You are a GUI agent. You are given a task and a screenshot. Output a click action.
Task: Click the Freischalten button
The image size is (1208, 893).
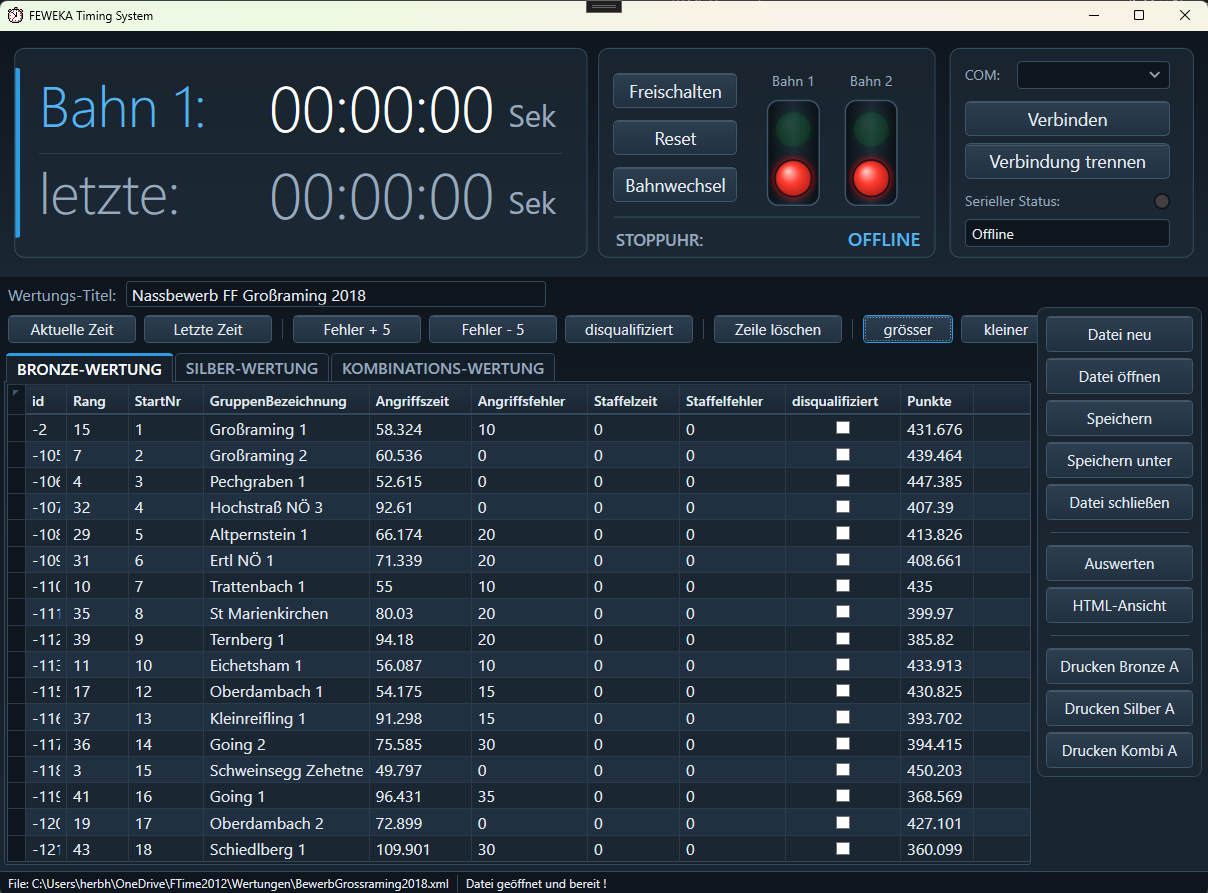tap(675, 91)
